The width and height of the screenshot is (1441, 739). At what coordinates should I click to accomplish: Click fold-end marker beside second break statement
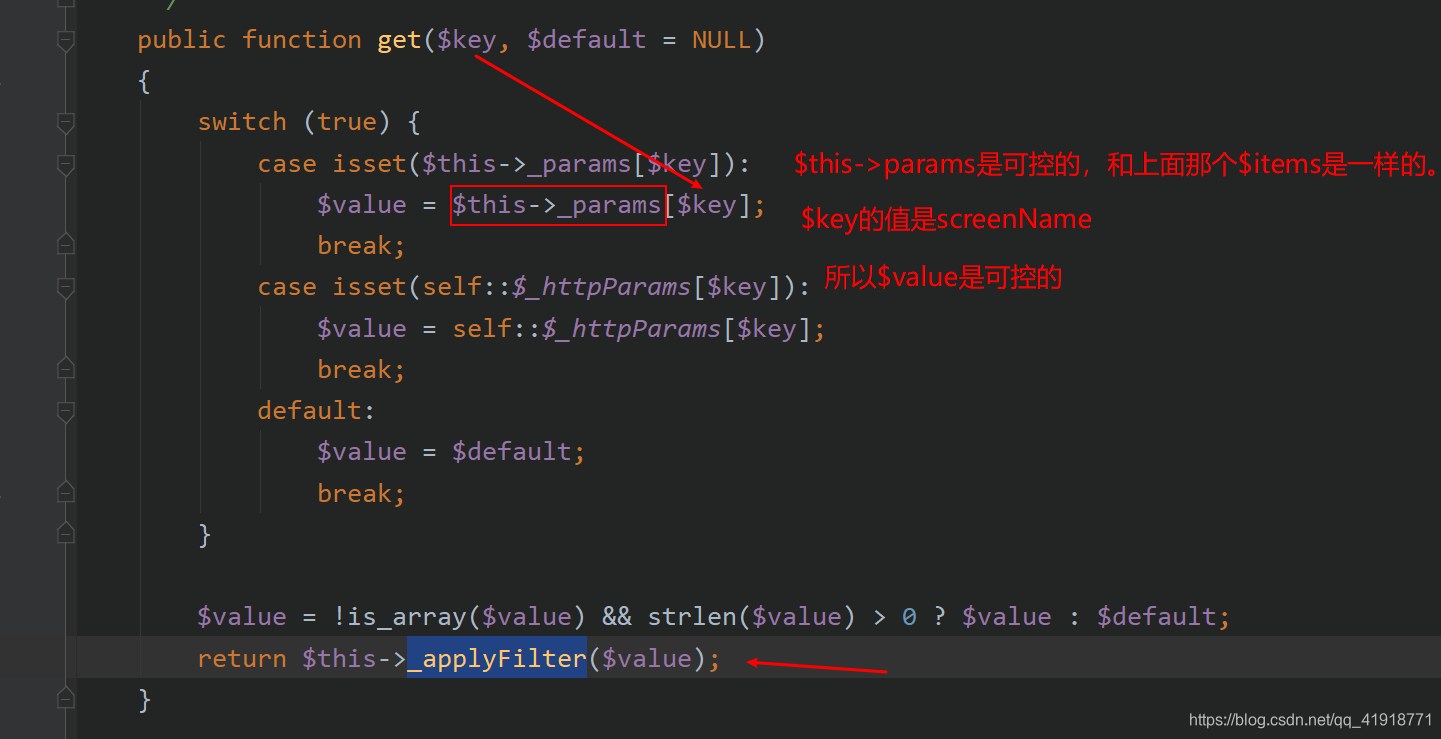point(66,369)
